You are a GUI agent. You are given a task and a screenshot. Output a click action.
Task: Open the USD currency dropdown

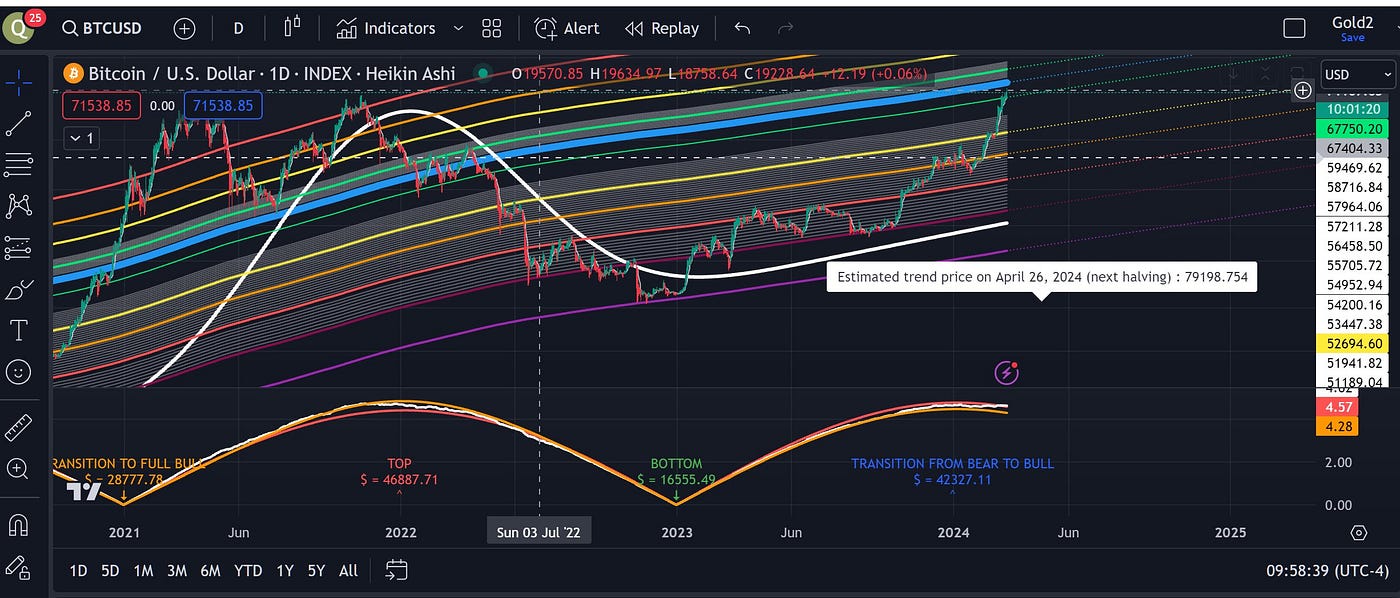(1357, 73)
